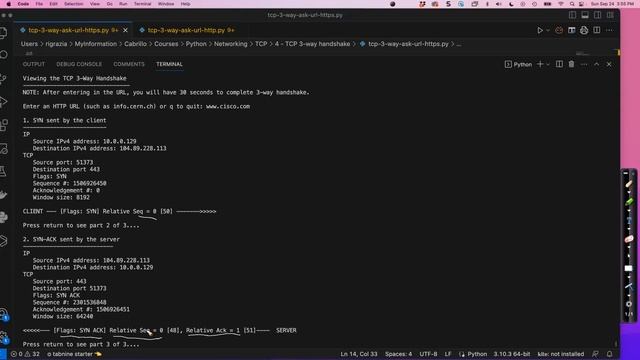Close the terminal panel
Viewport: 640px width, 360px height.
tap(609, 64)
